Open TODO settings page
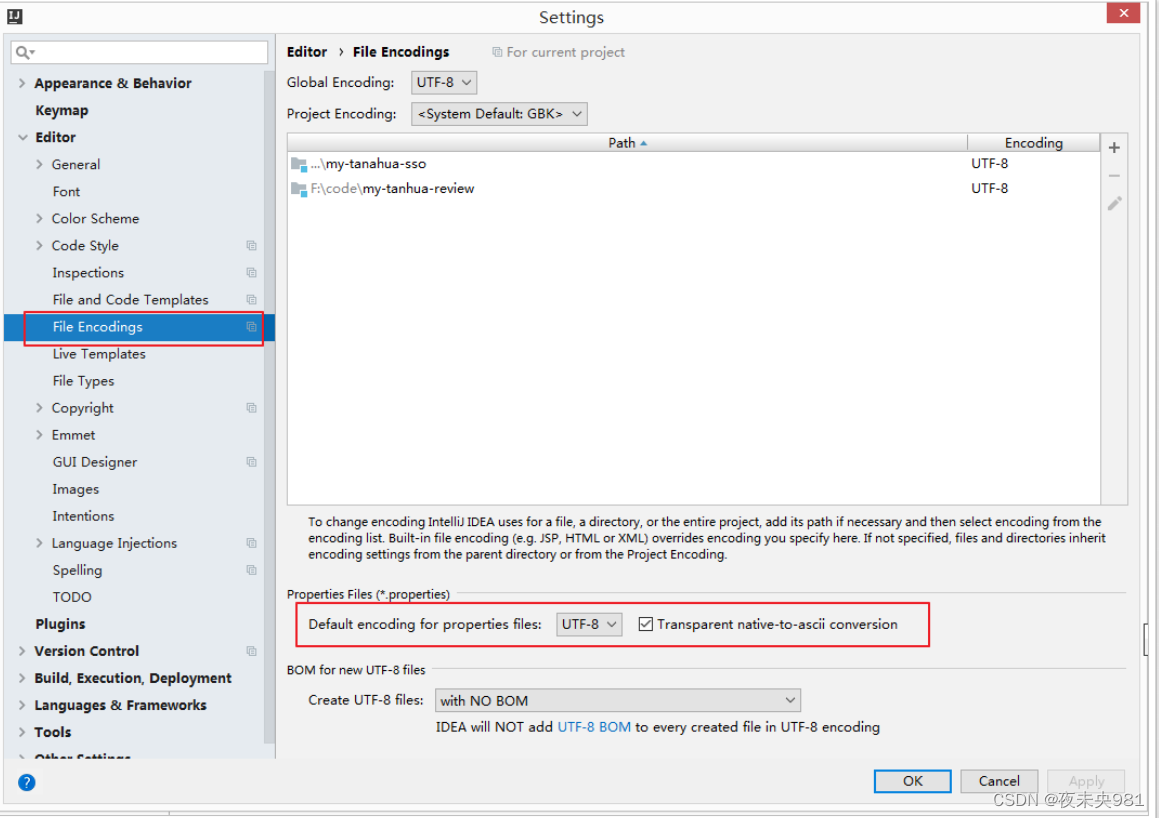This screenshot has width=1159, height=818. coord(72,597)
